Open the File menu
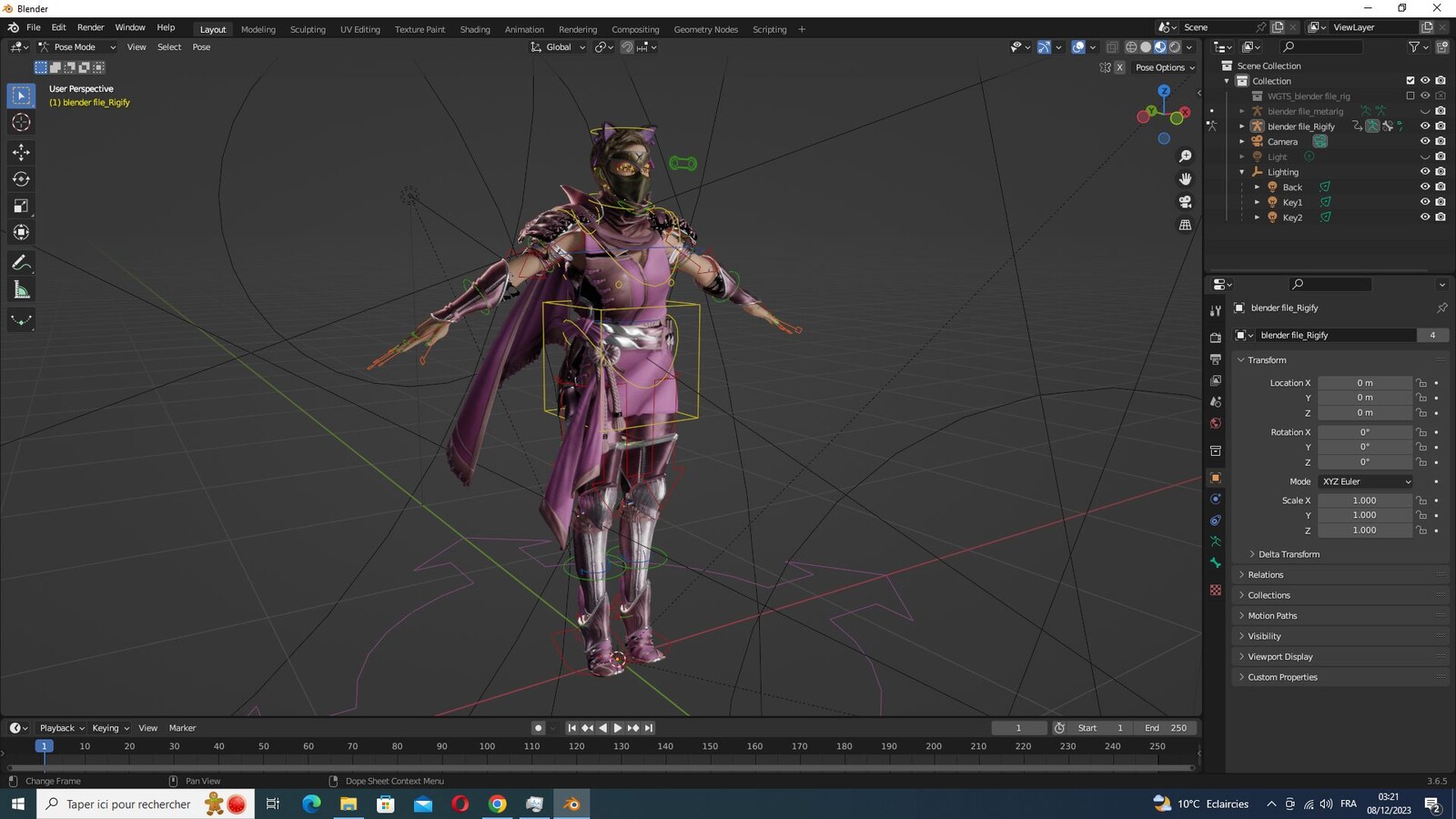1456x819 pixels. 33,27
